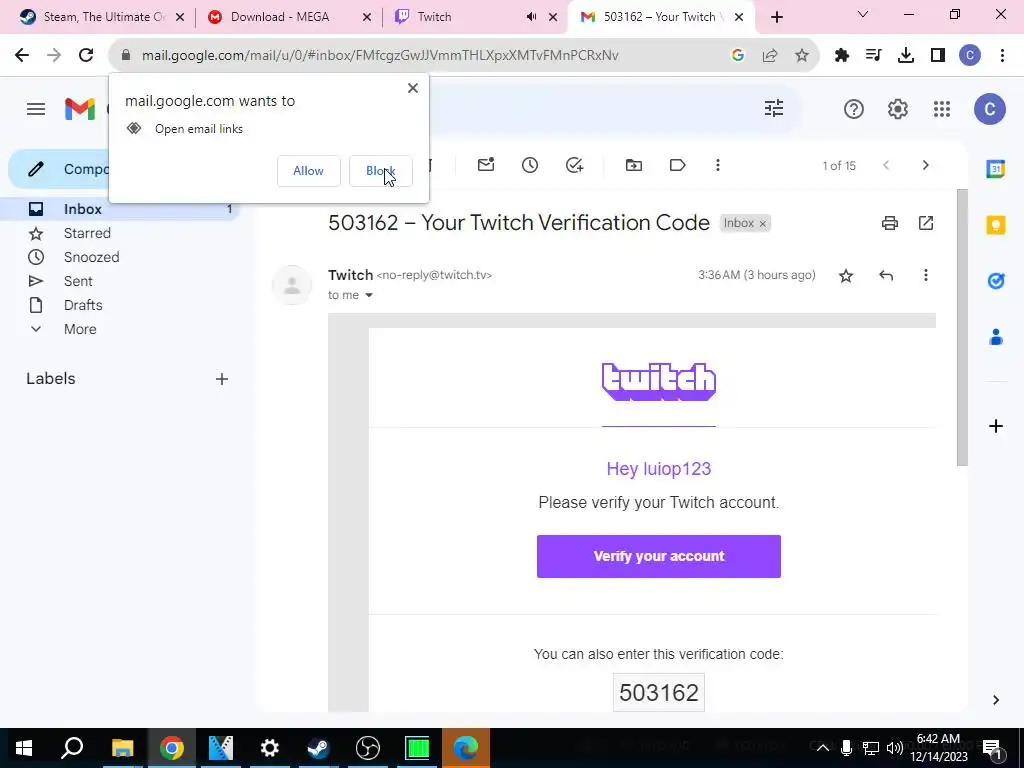
Task: Show search options filter icon
Action: point(774,108)
